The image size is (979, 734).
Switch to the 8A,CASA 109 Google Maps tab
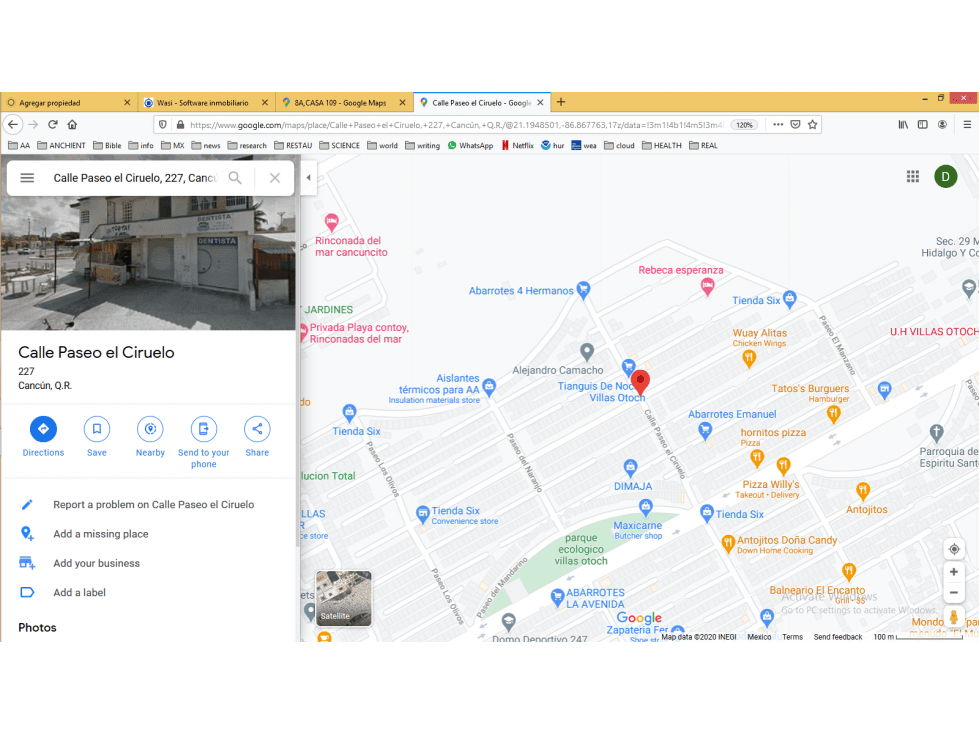coord(344,102)
